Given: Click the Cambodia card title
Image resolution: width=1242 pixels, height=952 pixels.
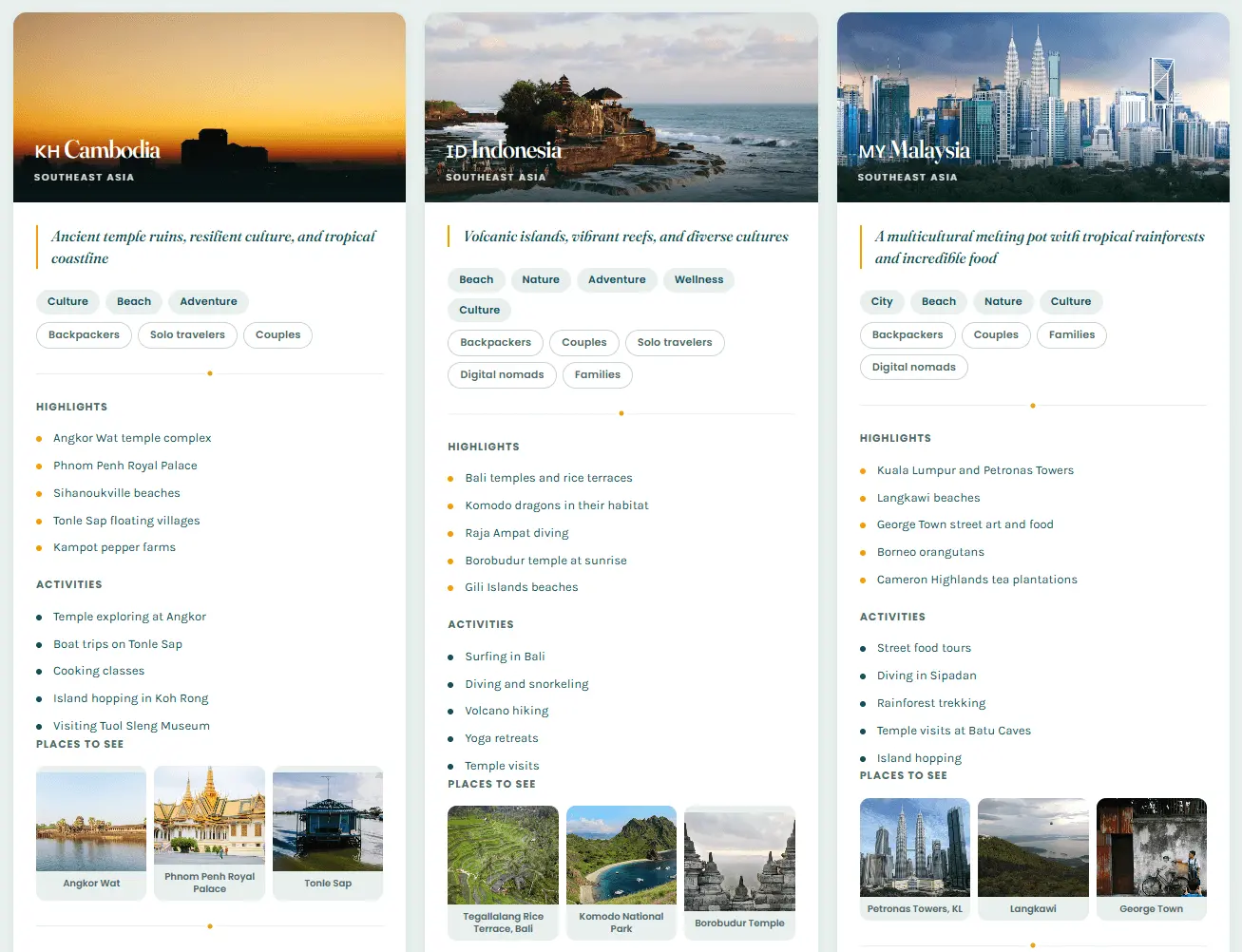Looking at the screenshot, I should point(98,150).
